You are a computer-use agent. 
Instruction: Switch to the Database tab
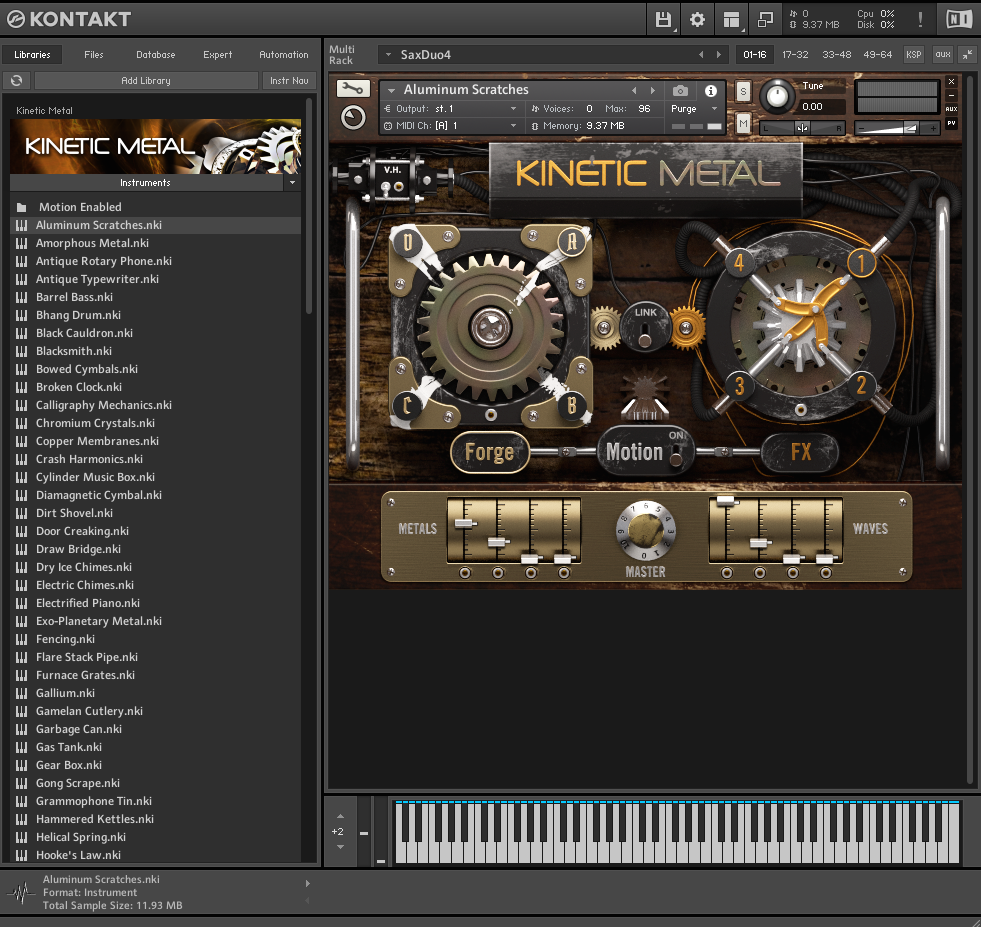pyautogui.click(x=156, y=54)
